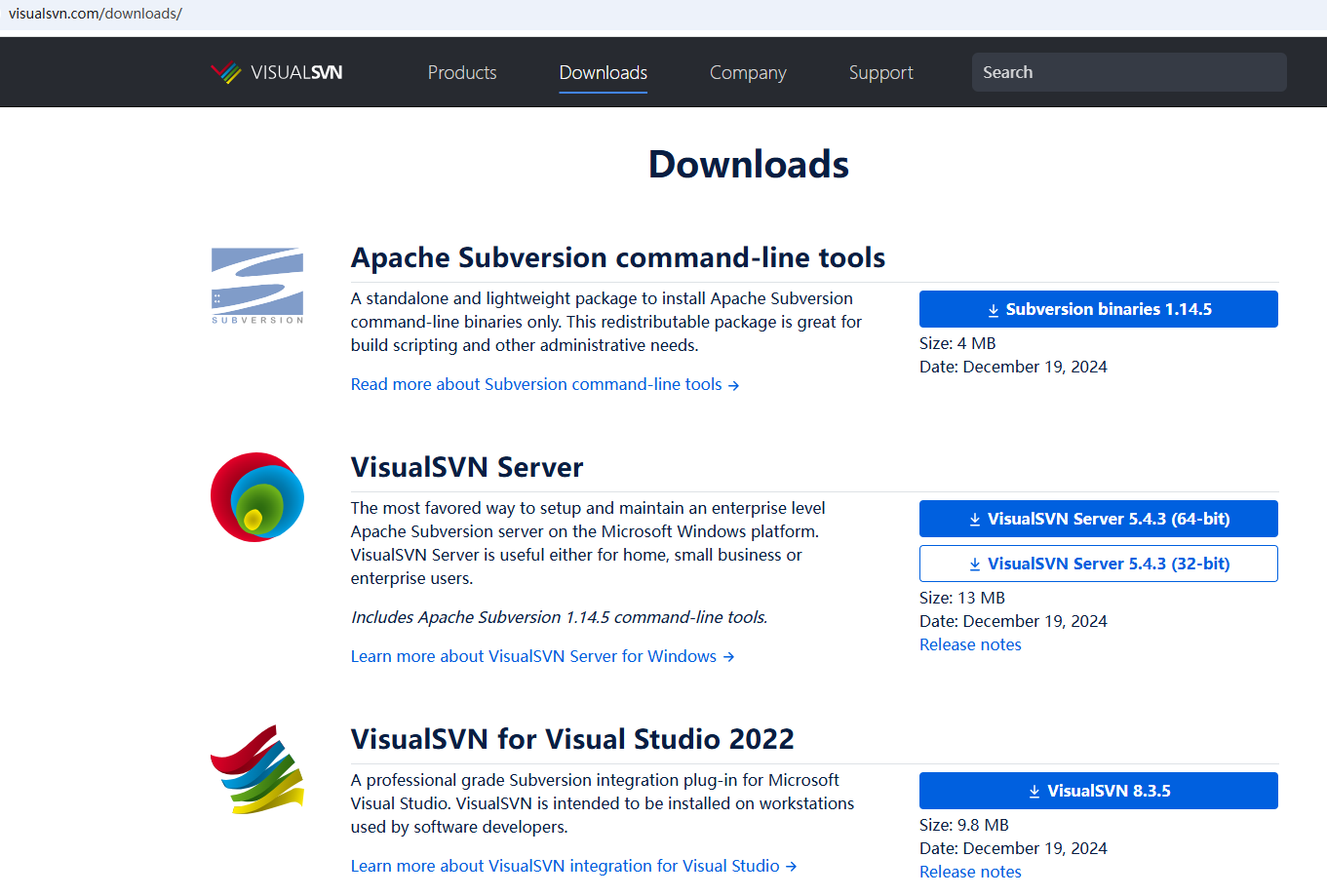
Task: Open the Products menu
Action: [462, 73]
